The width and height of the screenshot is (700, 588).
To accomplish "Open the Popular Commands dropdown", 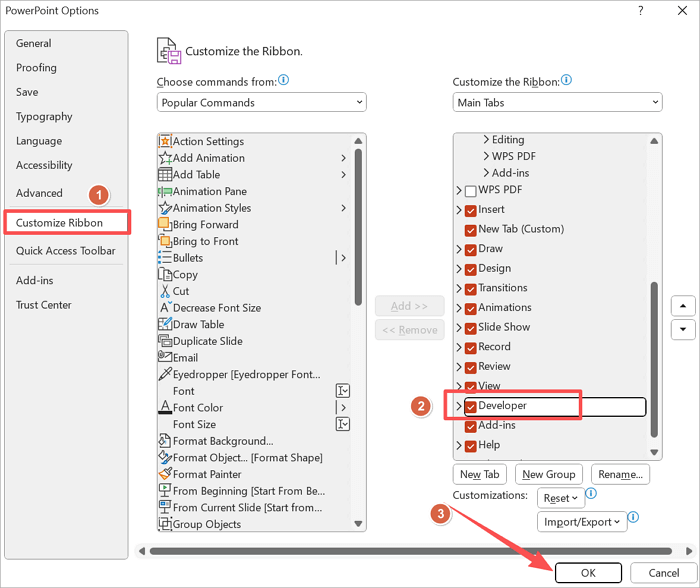I will (x=262, y=102).
